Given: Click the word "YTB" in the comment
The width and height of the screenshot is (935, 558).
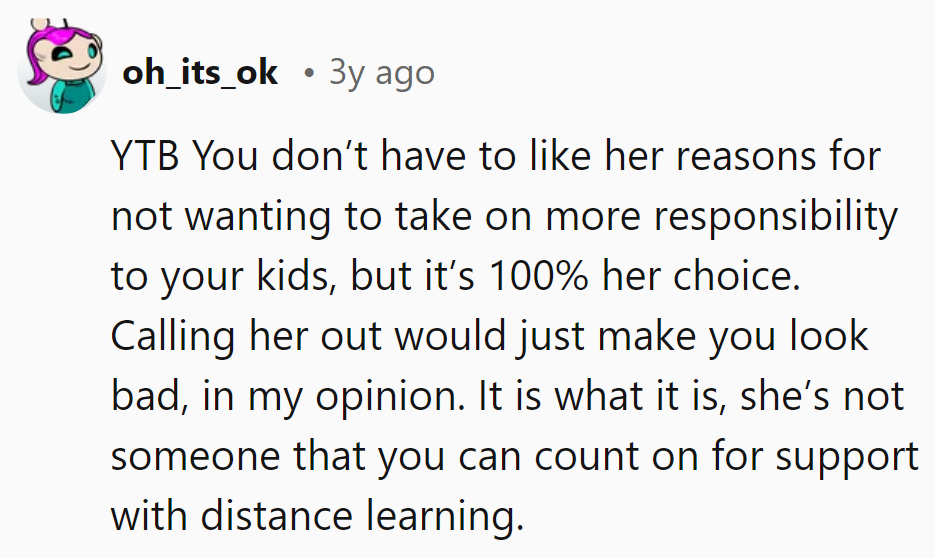Looking at the screenshot, I should (x=146, y=156).
